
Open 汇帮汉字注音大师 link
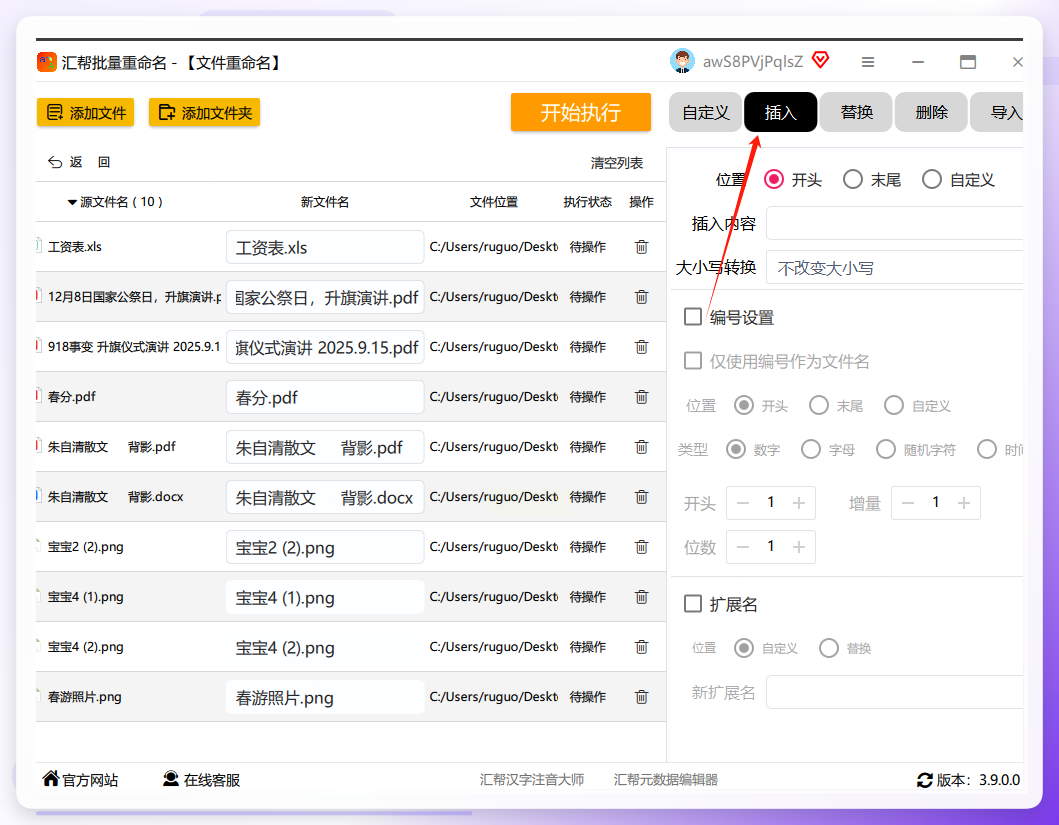tap(532, 780)
